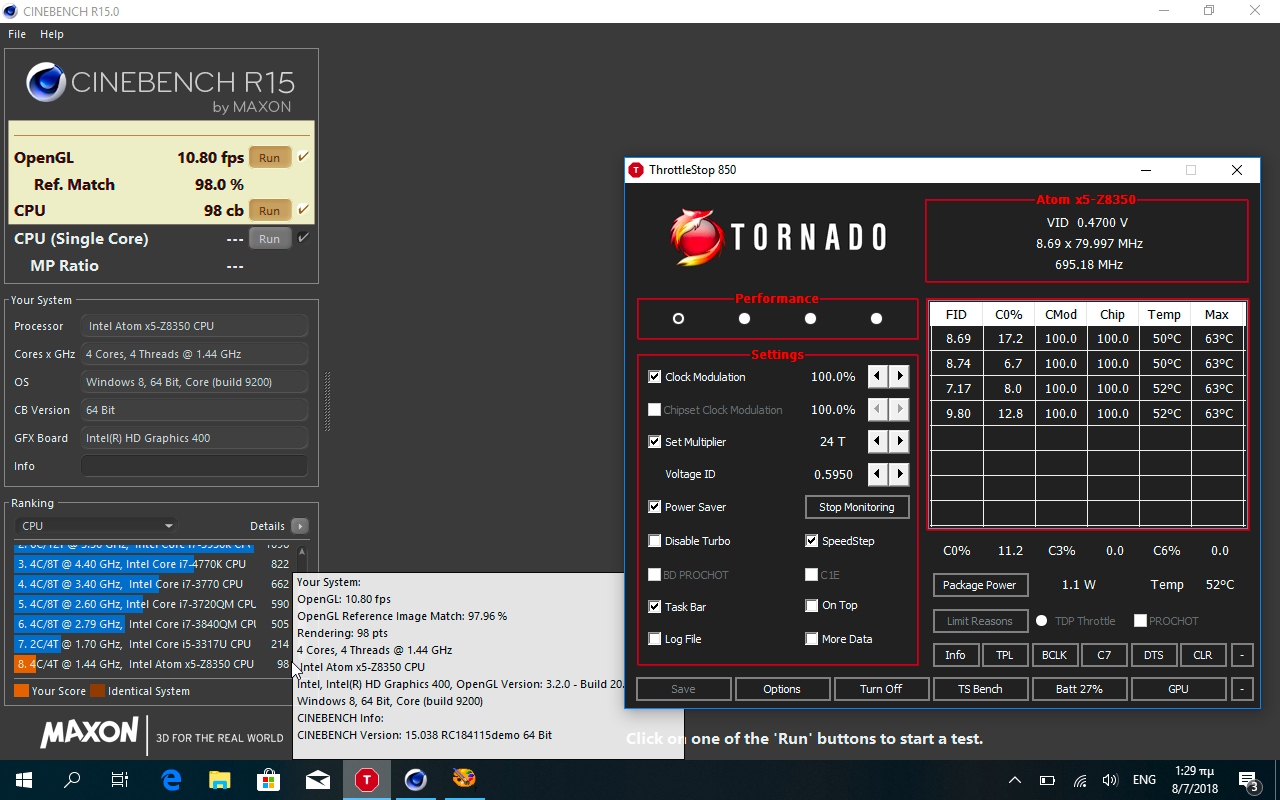This screenshot has height=800, width=1280.
Task: Decrease Set Multiplier with left arrow
Action: point(877,442)
